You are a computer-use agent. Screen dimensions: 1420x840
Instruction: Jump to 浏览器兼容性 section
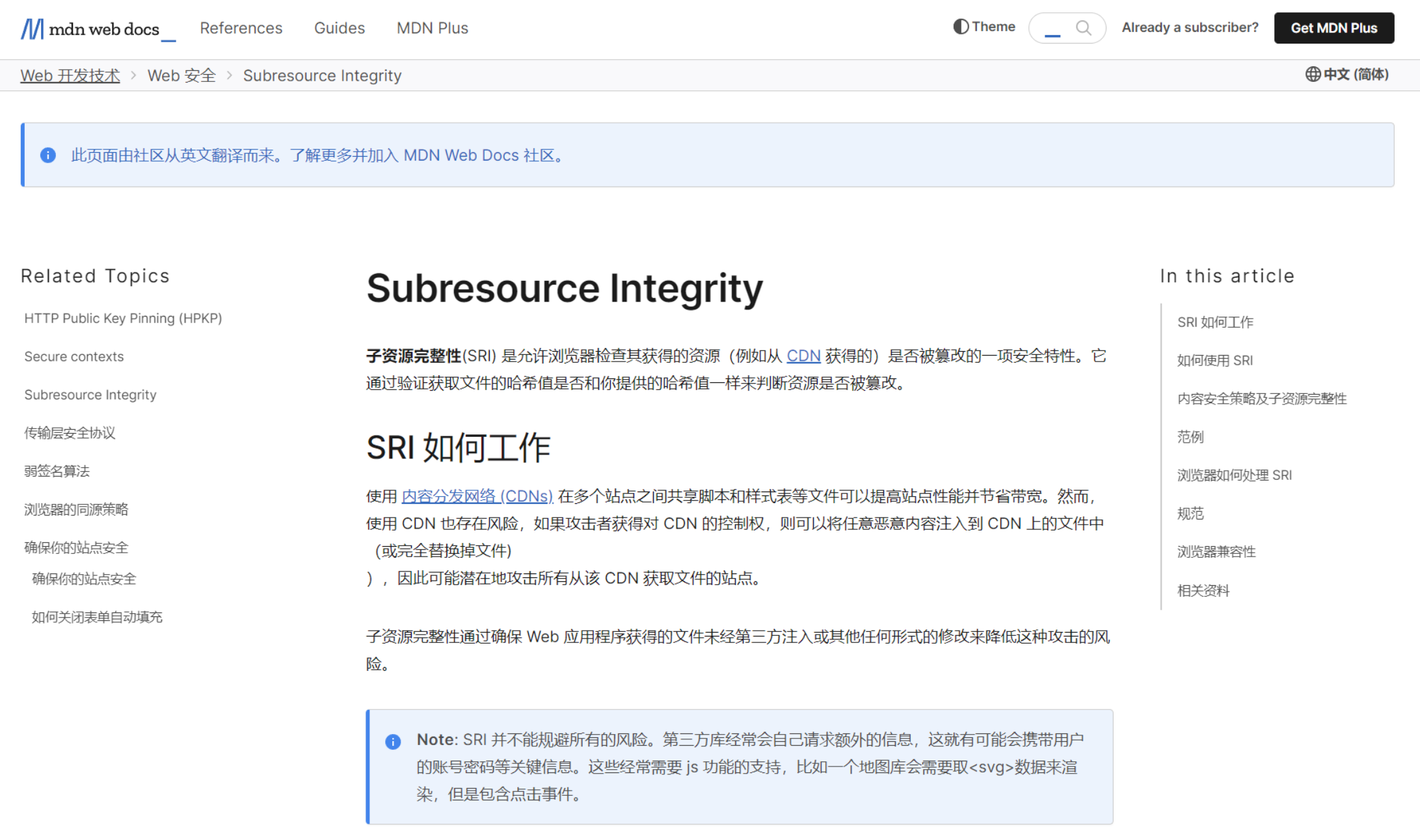click(1216, 551)
